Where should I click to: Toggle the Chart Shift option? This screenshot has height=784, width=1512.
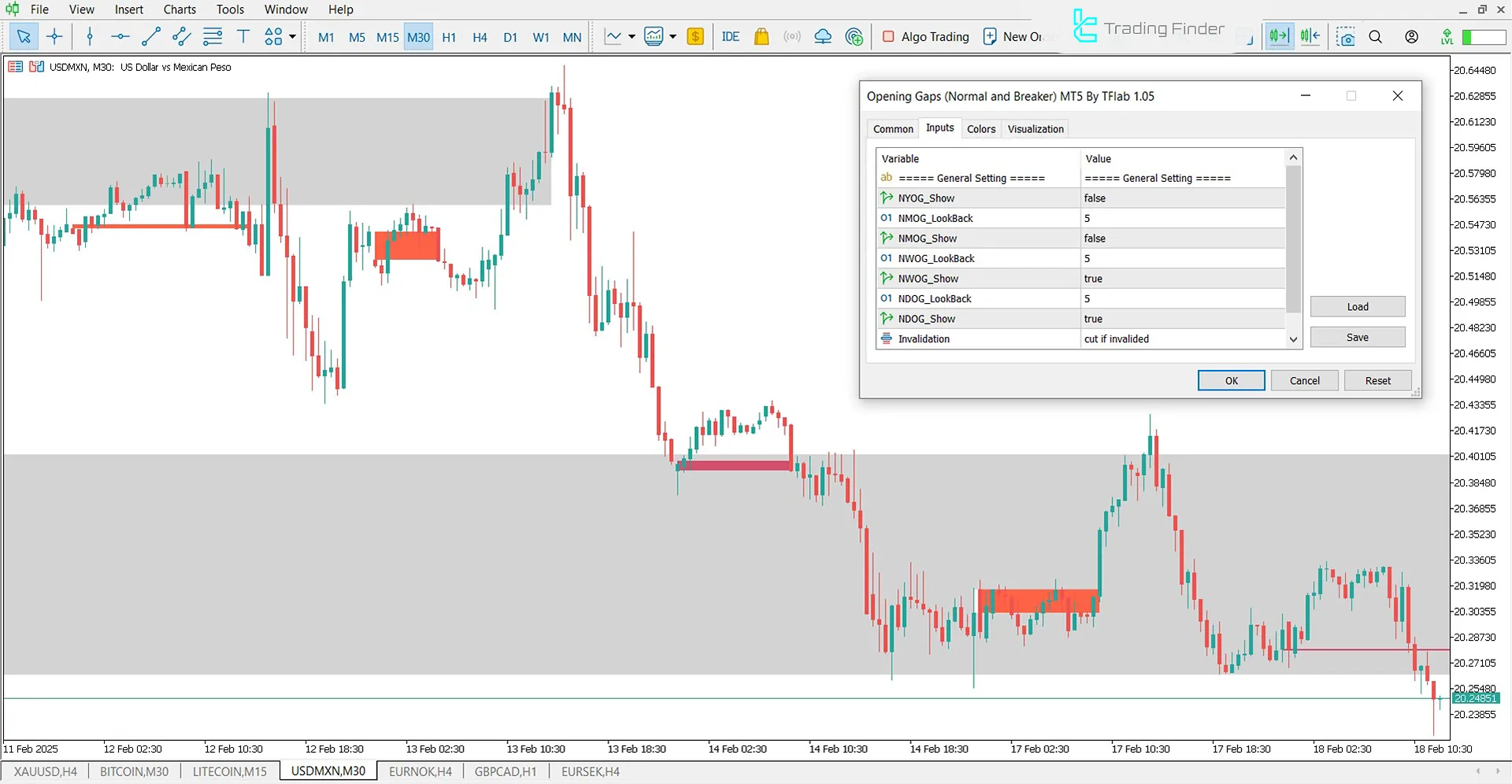click(x=1310, y=35)
